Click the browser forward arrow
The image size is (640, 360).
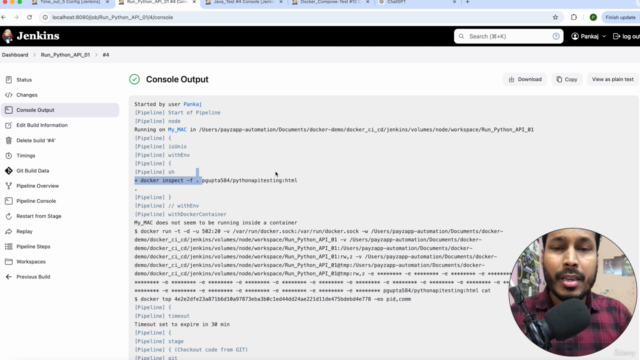pos(16,17)
